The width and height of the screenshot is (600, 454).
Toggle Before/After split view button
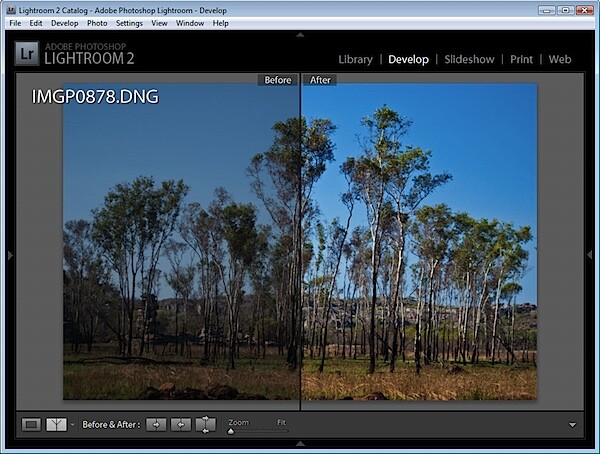[x=56, y=425]
